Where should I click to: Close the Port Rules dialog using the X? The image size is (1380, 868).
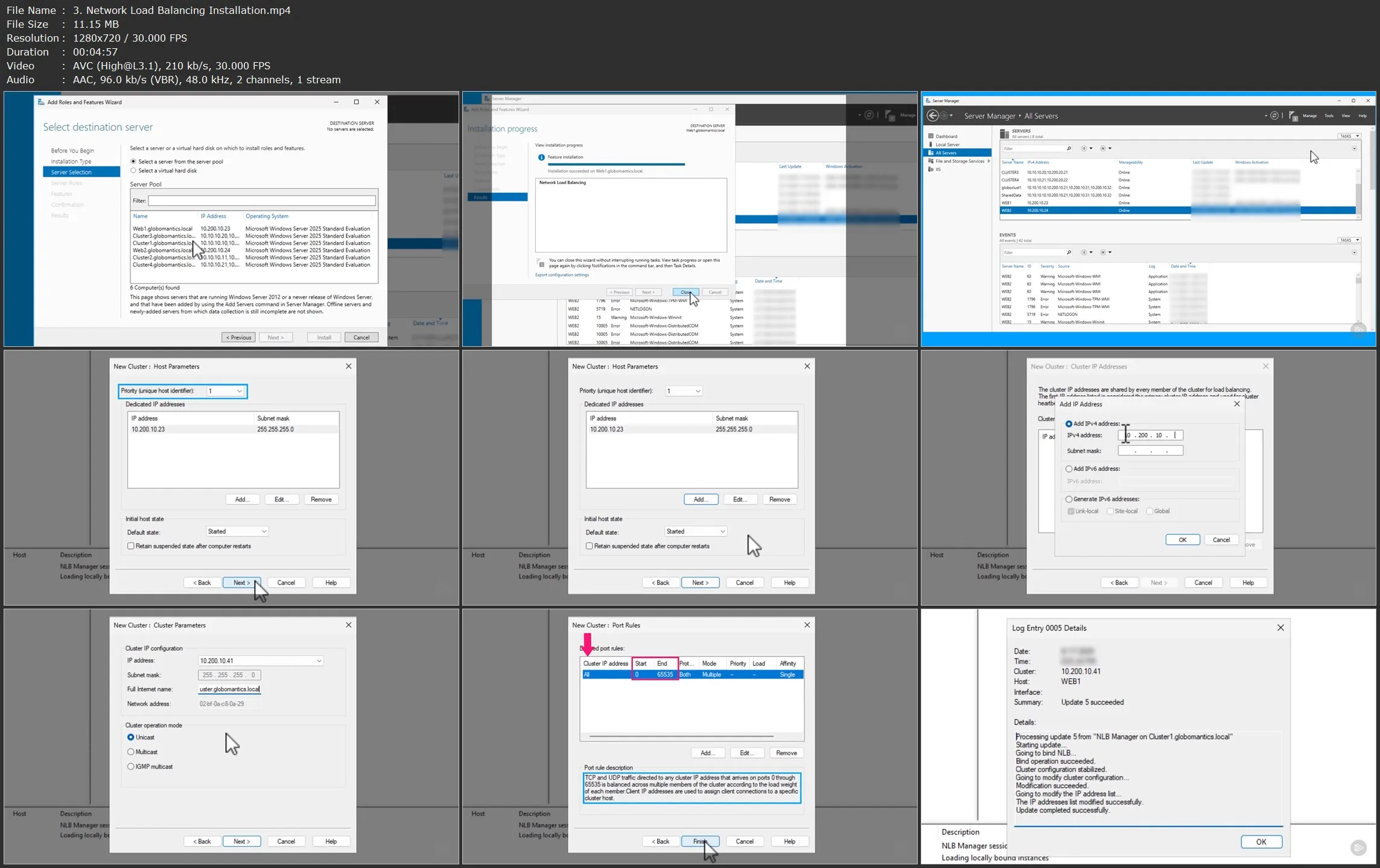807,625
